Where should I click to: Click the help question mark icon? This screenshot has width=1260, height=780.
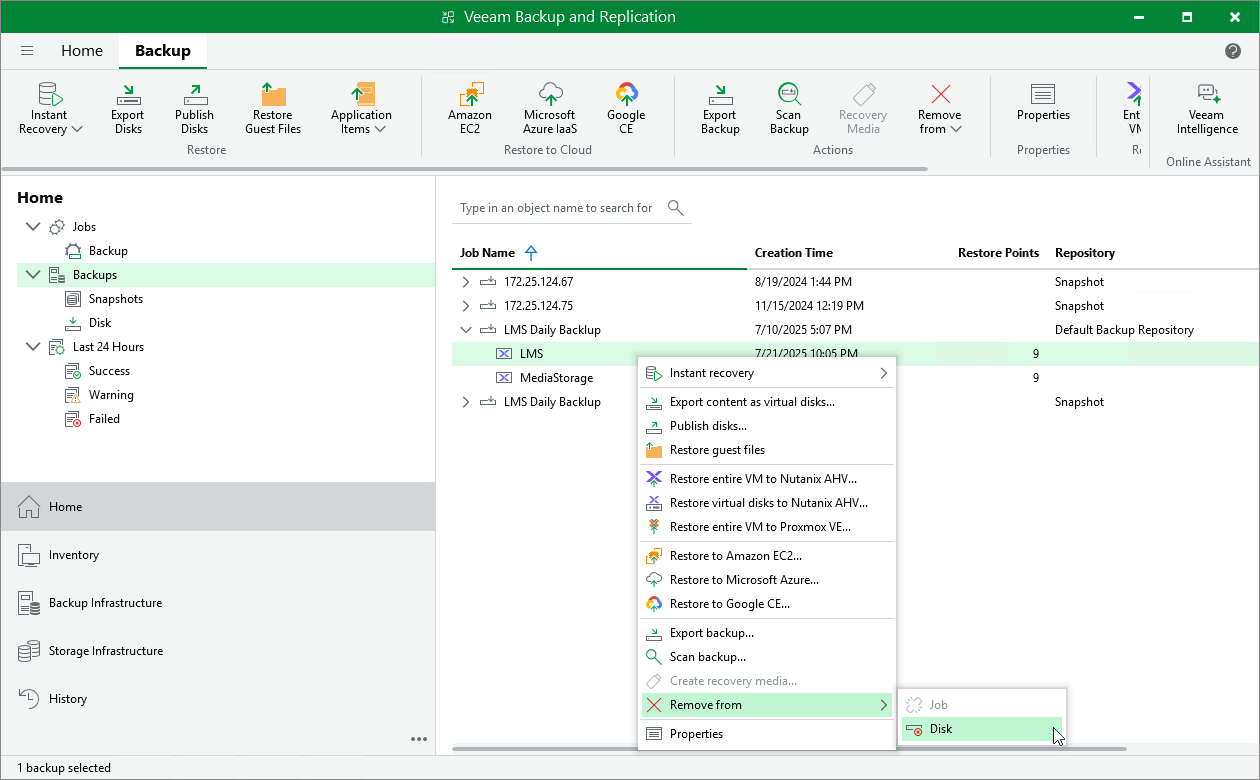pyautogui.click(x=1233, y=51)
